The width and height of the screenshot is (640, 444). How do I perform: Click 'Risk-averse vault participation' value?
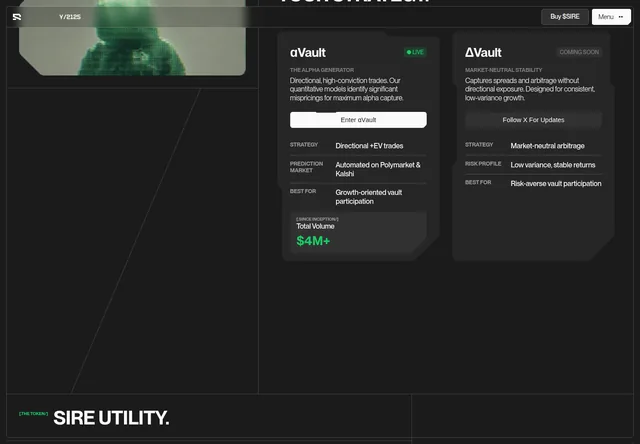coord(556,184)
